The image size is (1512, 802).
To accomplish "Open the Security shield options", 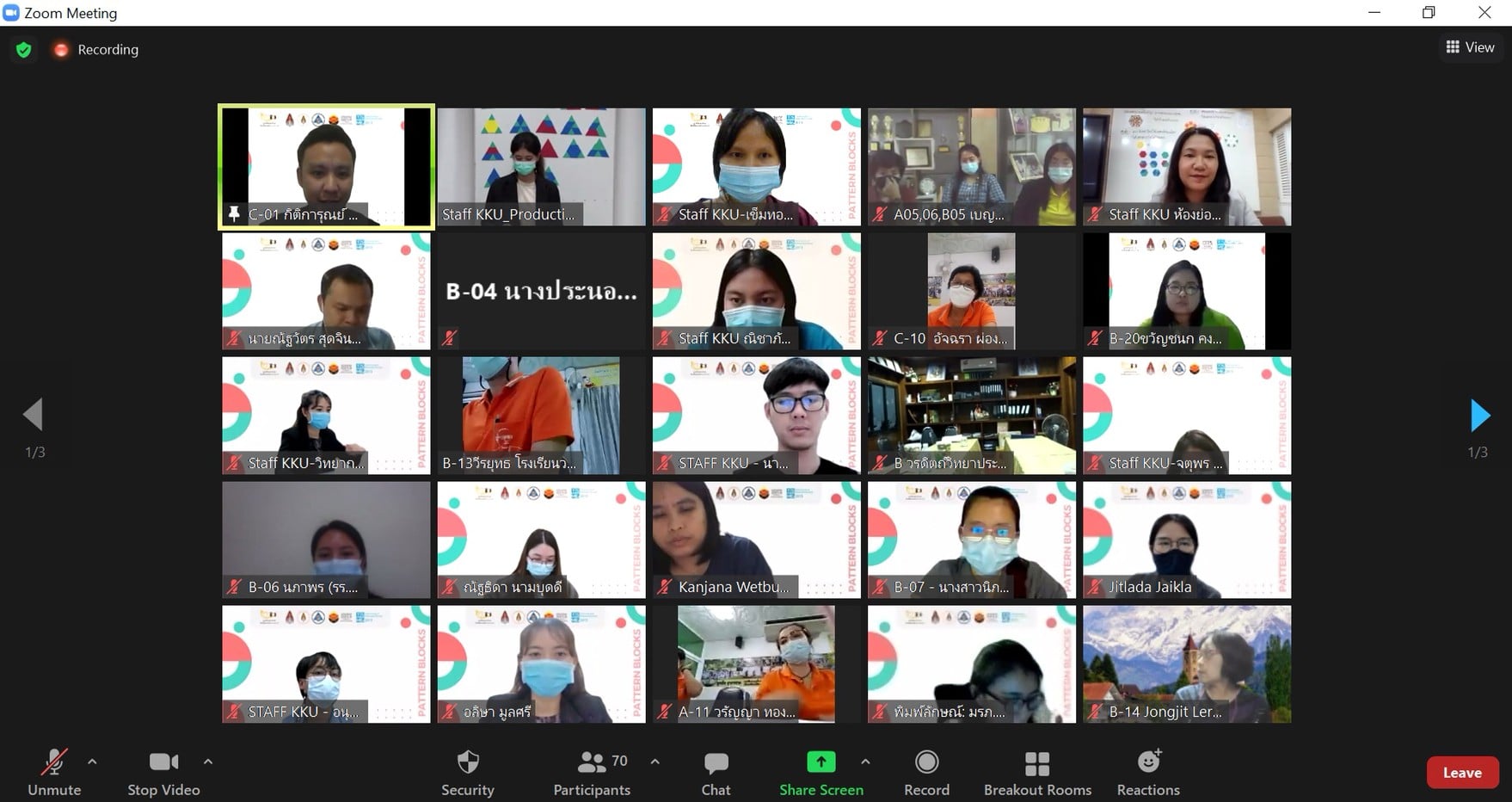I will (467, 772).
